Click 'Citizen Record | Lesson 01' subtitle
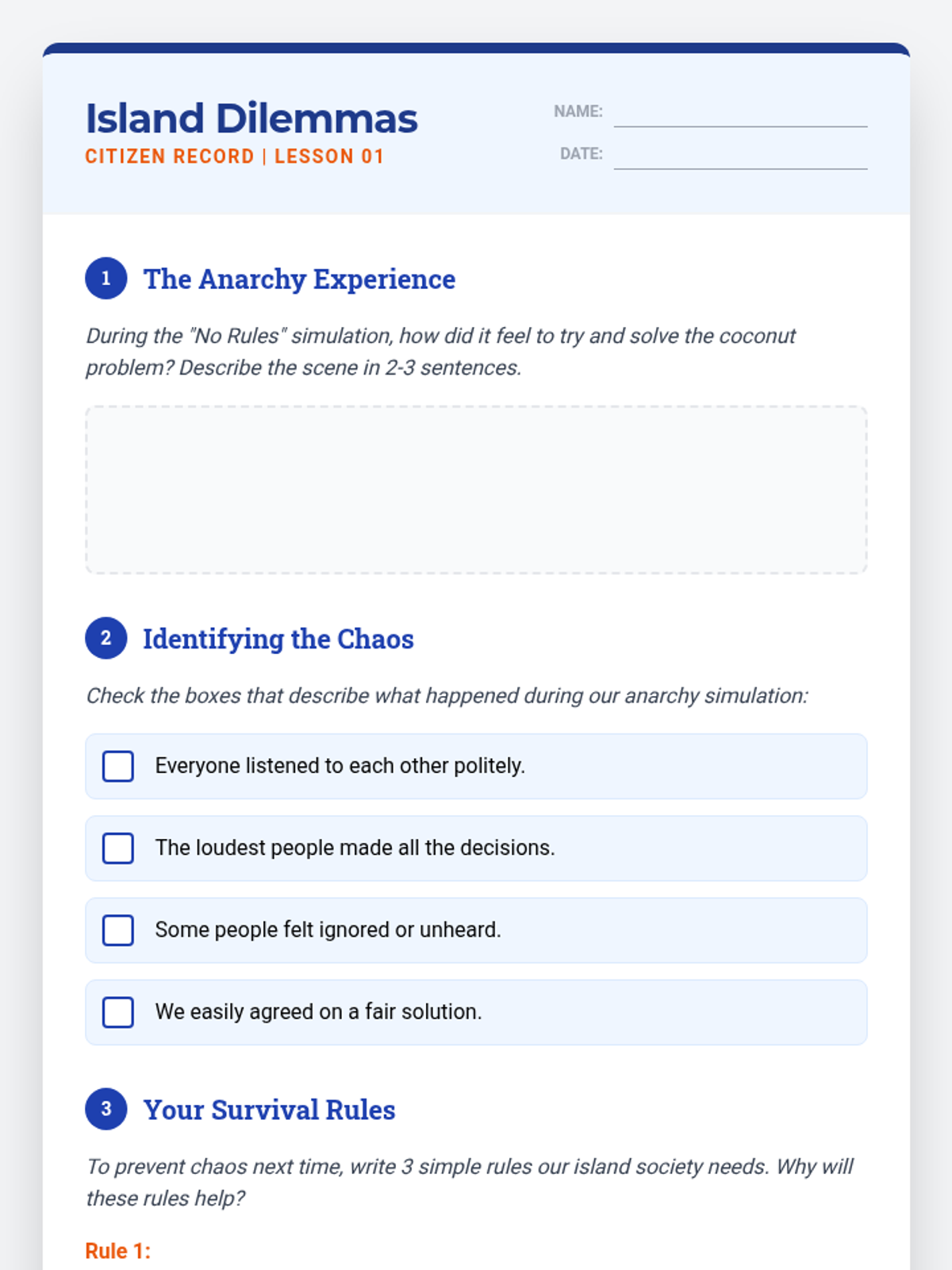Viewport: 952px width, 1270px height. click(x=235, y=156)
